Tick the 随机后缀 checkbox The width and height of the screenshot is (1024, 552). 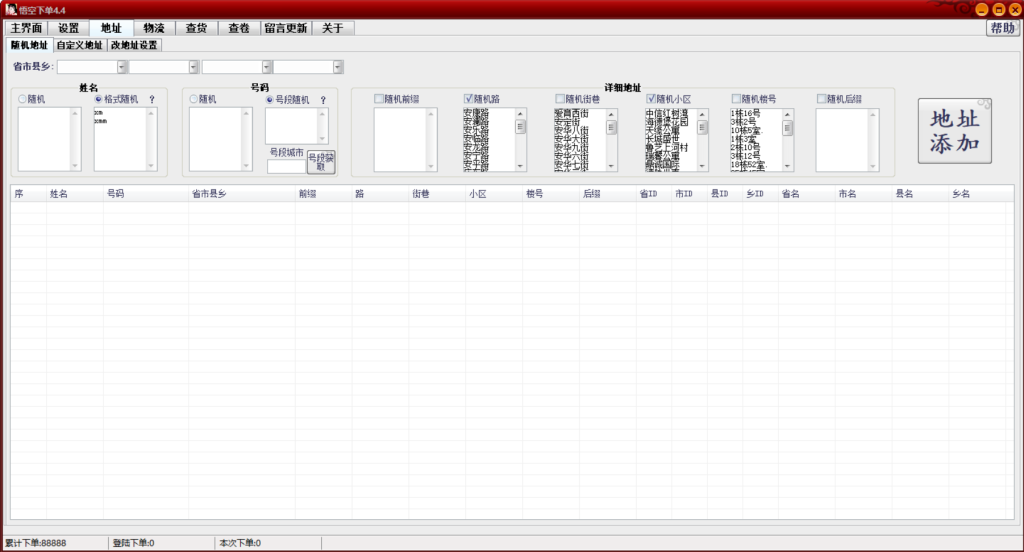822,98
